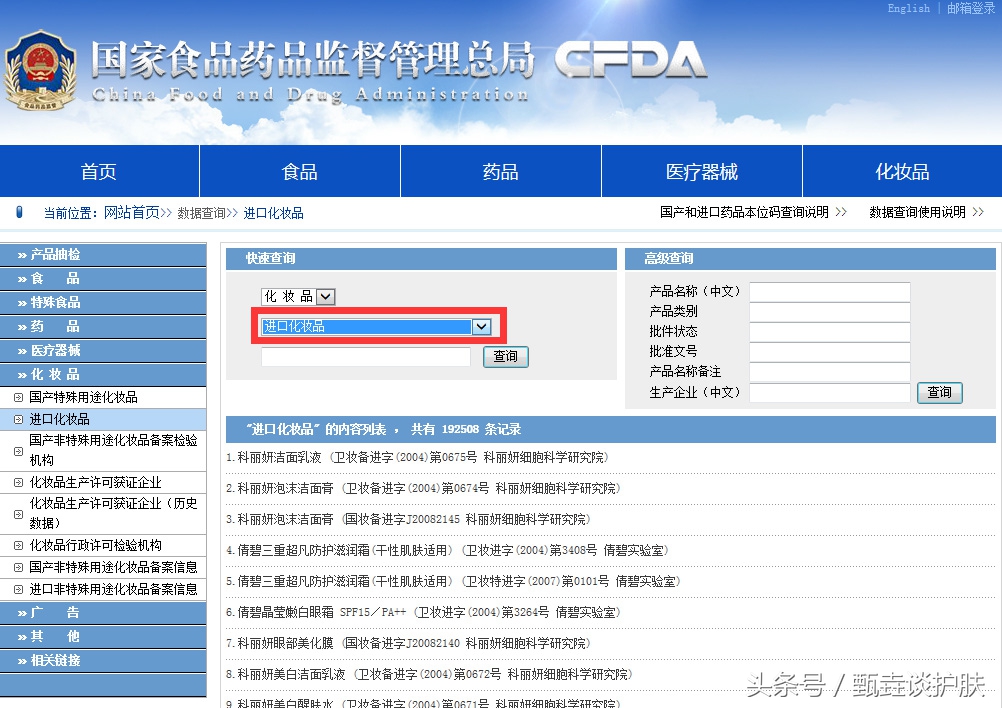This screenshot has height=708, width=1002.
Task: Expand the 药品 sidebar section
Action: 103,327
